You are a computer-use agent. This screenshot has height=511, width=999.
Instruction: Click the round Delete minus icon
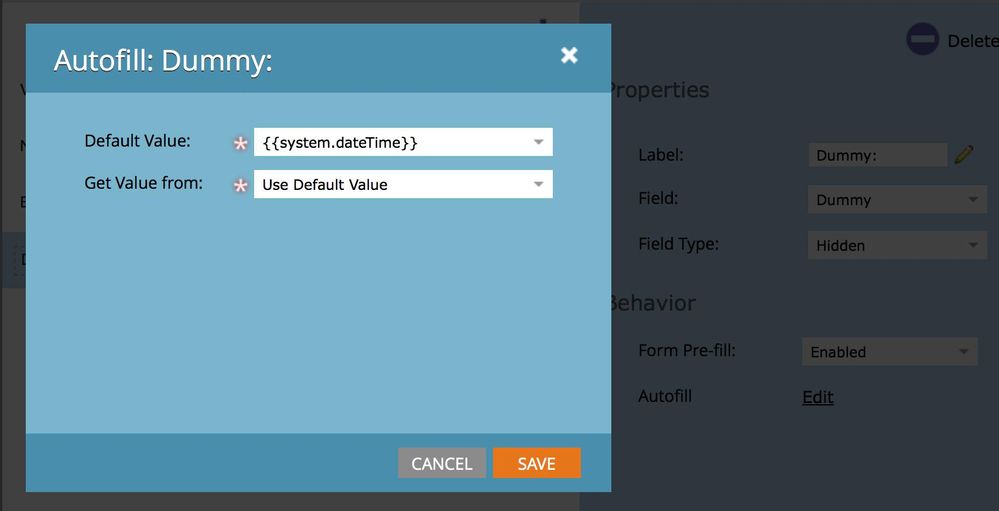(922, 40)
